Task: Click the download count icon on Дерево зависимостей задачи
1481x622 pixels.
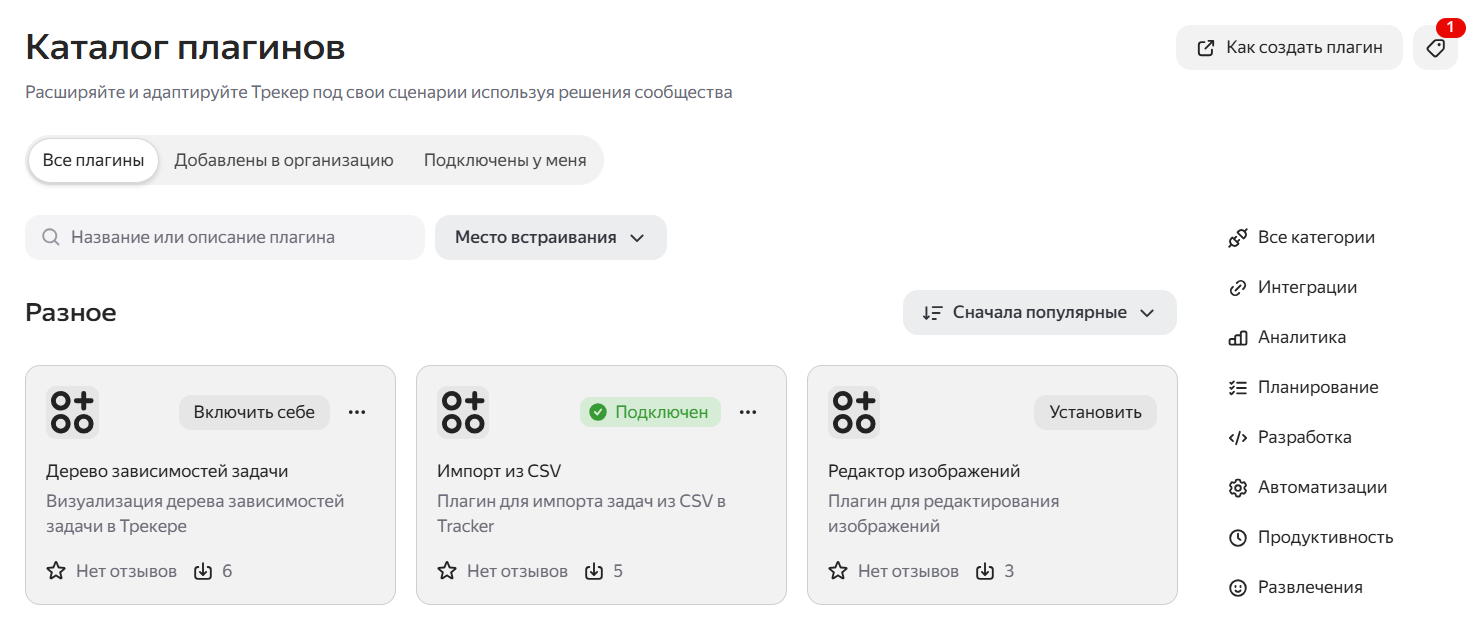Action: pyautogui.click(x=203, y=571)
